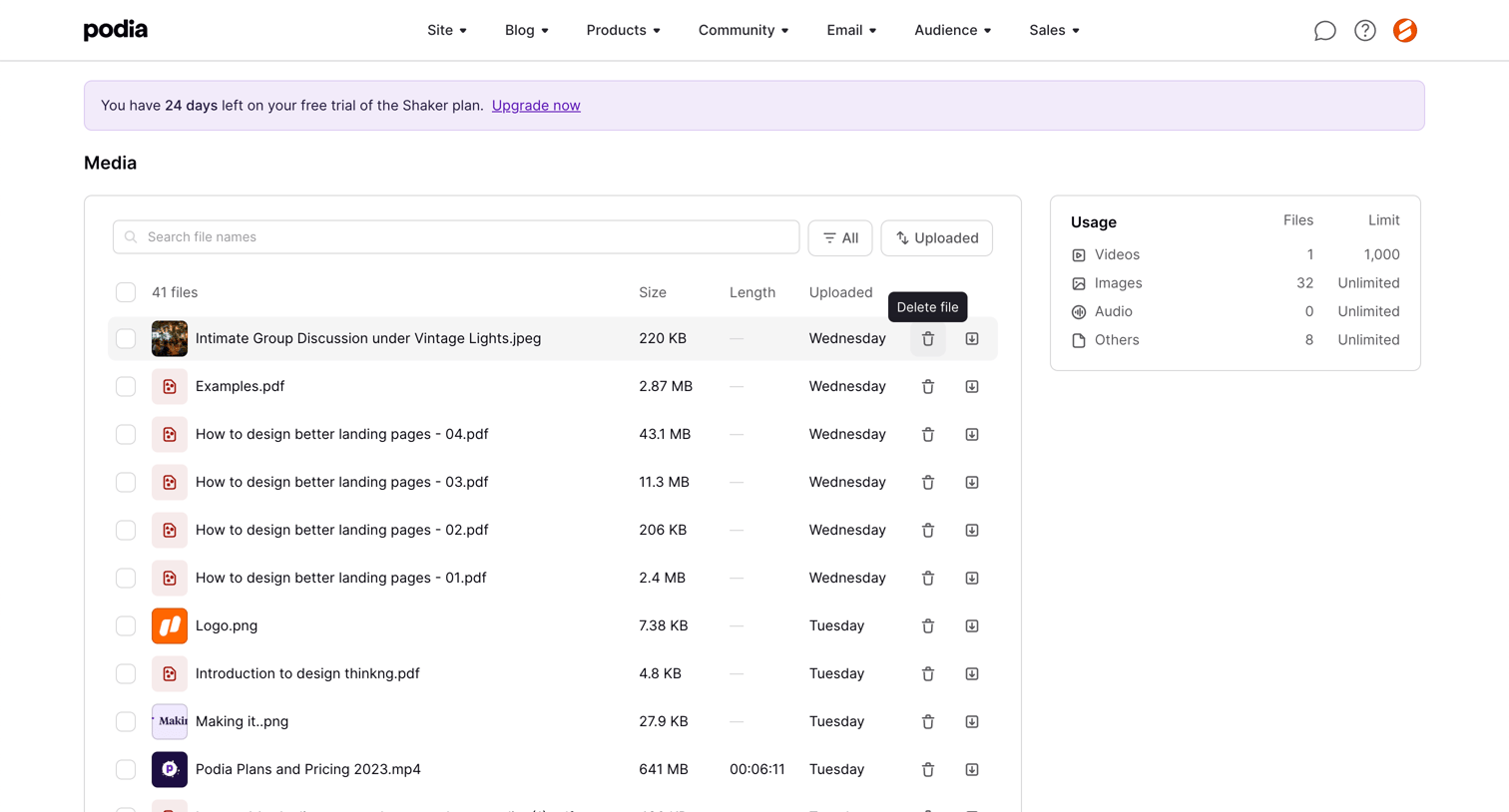Download Podia Plans and Pricing 2023.mp4
This screenshot has height=812, width=1509.
pos(972,770)
